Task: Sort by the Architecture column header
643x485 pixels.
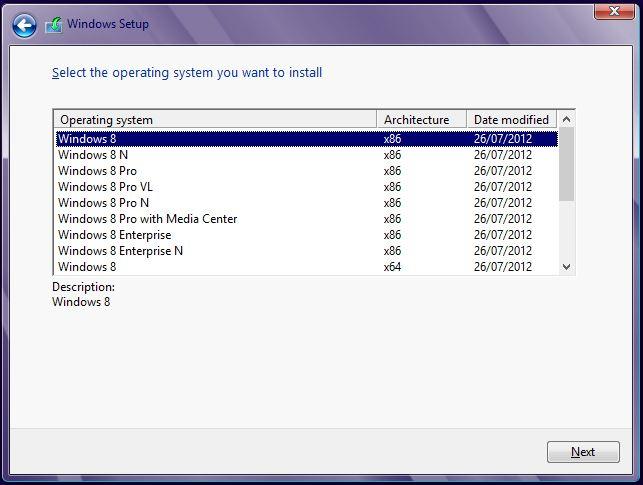Action: tap(421, 120)
